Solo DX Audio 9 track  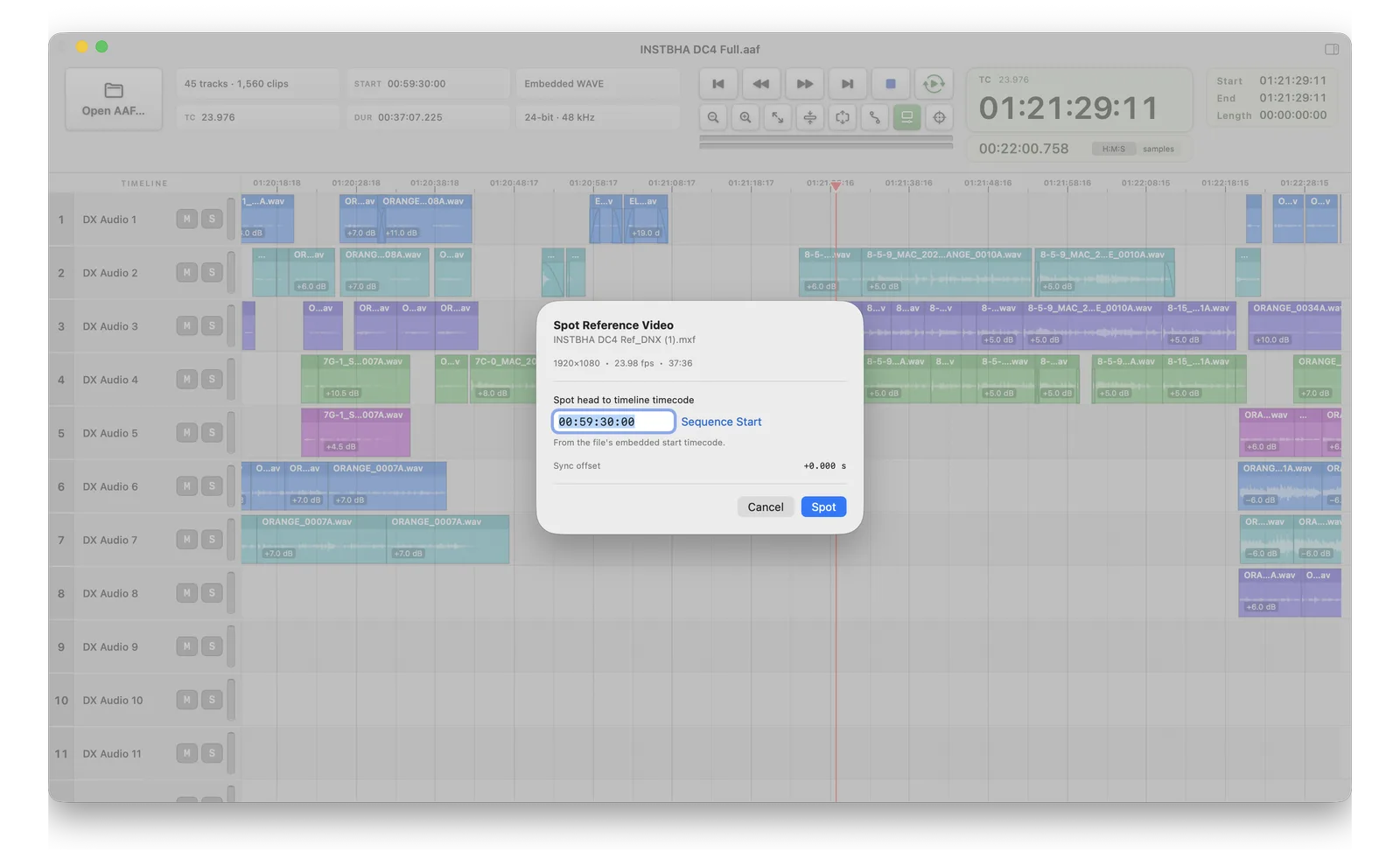212,646
